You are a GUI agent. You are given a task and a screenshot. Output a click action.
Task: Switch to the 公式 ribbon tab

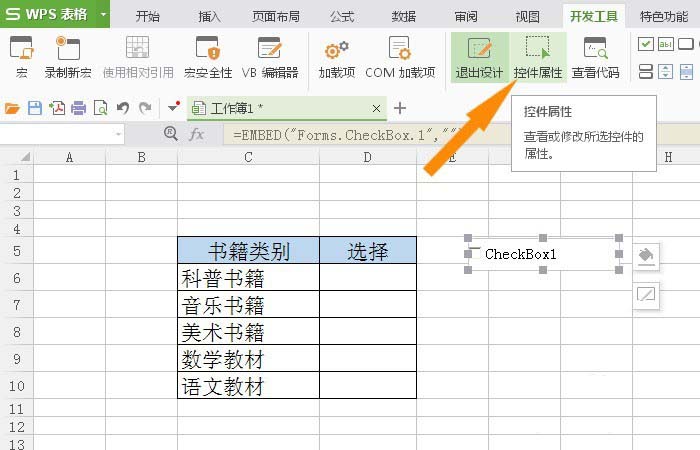click(x=341, y=16)
